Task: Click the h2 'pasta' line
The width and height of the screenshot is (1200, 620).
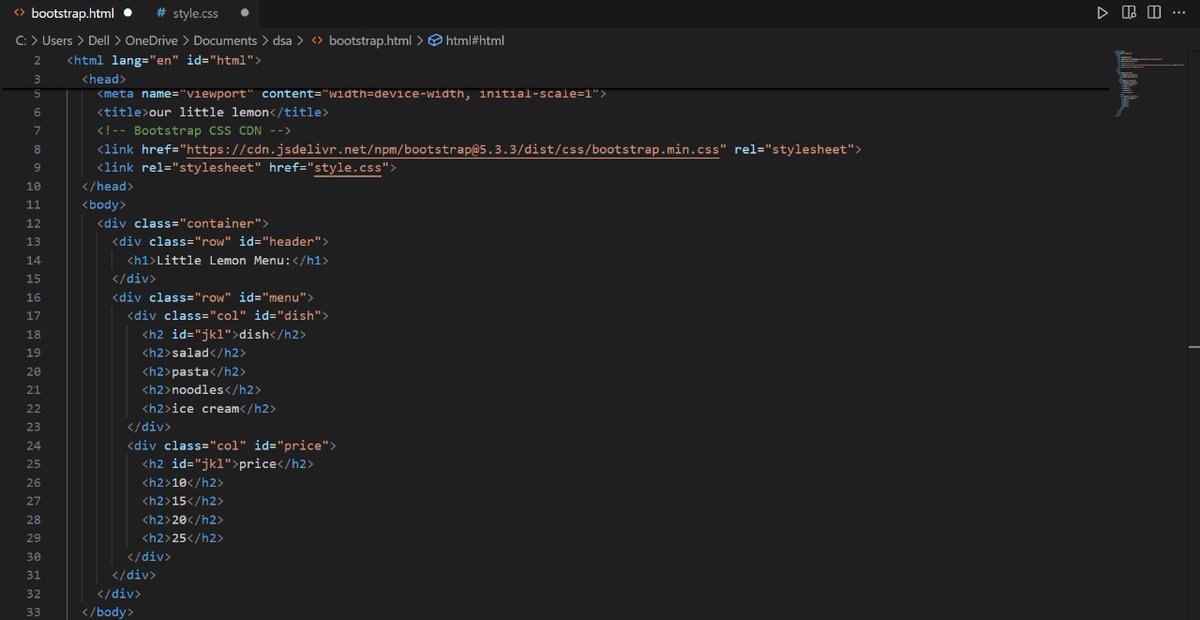Action: [194, 371]
